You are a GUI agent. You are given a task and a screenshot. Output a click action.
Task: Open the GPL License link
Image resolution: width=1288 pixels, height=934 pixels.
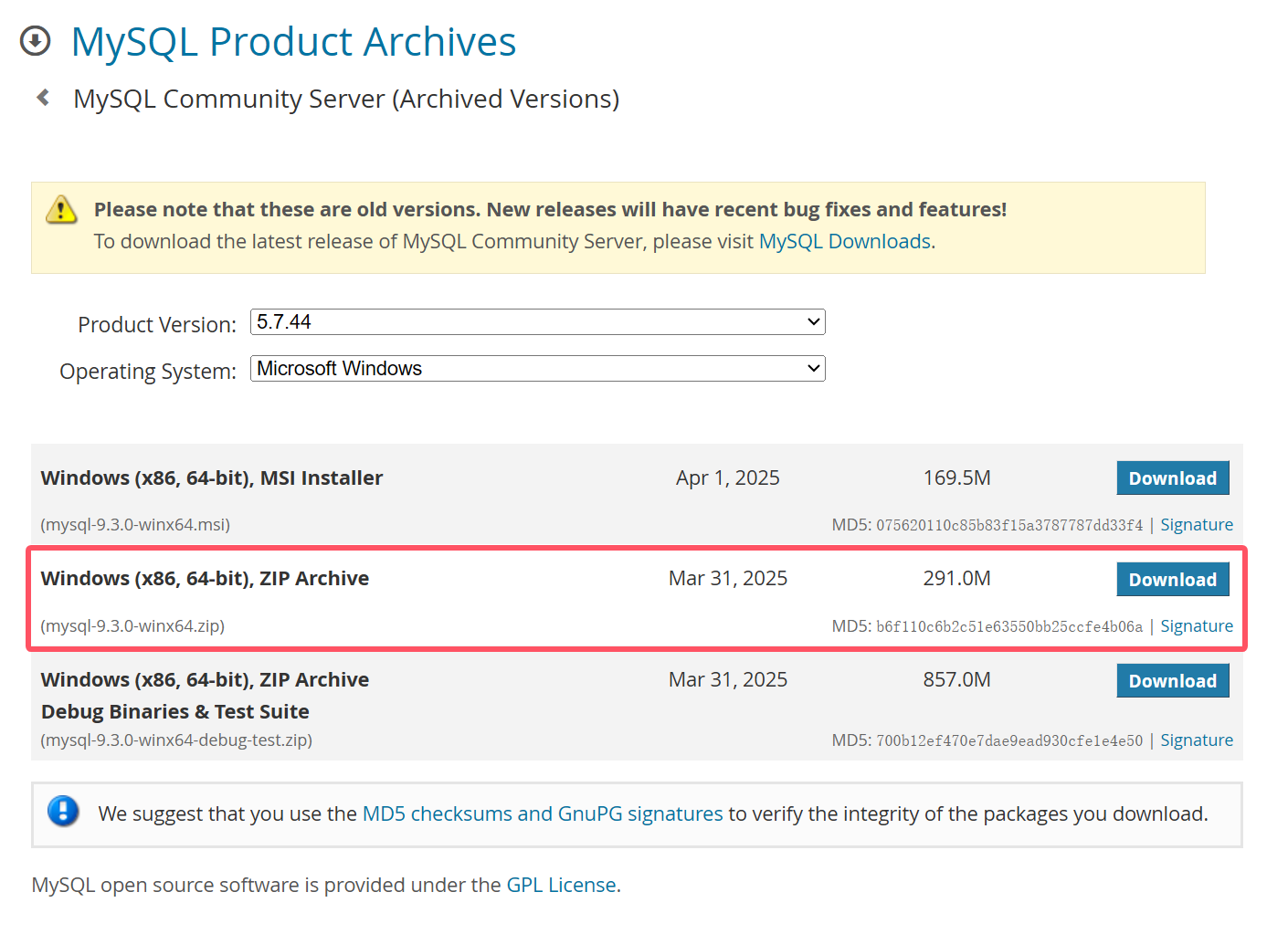(x=561, y=886)
